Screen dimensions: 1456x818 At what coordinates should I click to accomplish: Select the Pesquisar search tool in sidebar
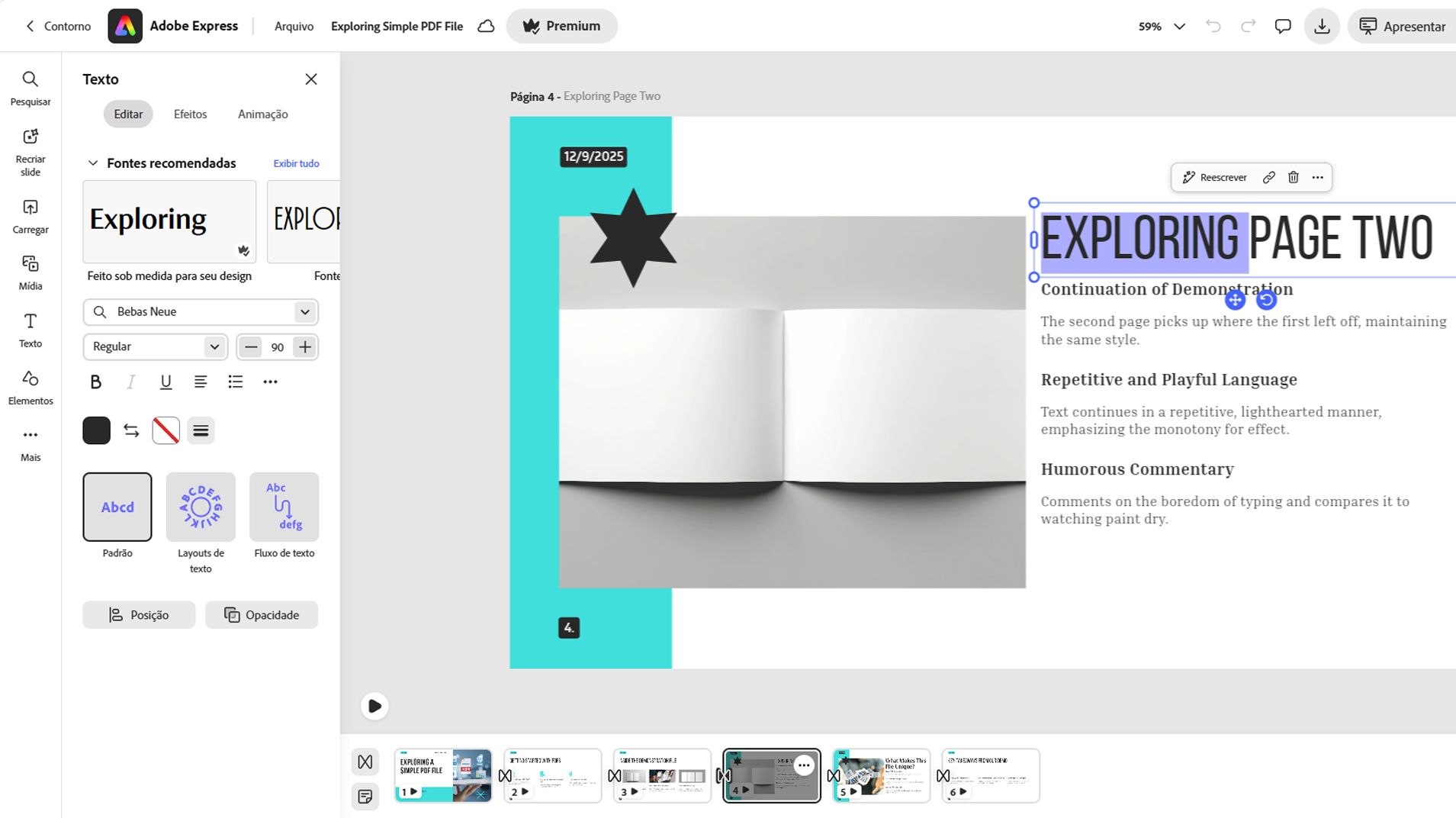(x=30, y=87)
